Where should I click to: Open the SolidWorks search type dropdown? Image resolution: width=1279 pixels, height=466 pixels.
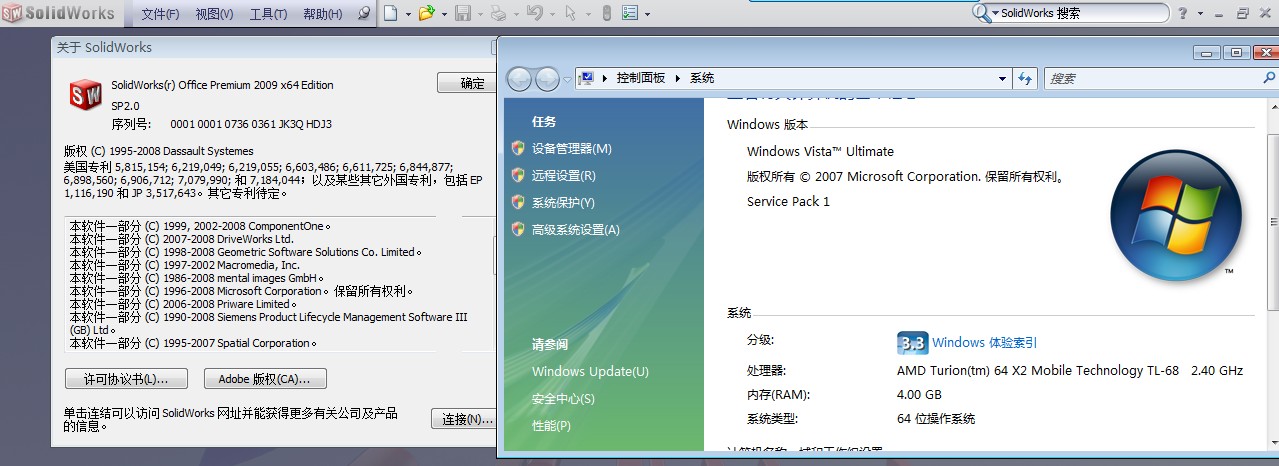tap(995, 14)
